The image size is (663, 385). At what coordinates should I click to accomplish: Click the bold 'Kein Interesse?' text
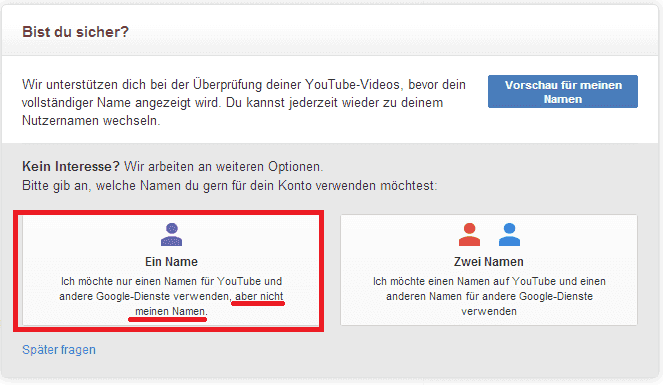point(71,167)
